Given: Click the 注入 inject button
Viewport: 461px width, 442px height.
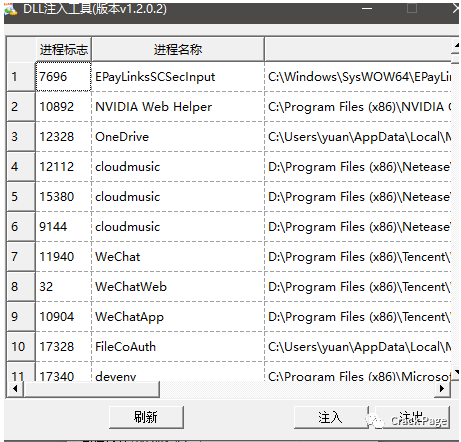Looking at the screenshot, I should 331,417.
